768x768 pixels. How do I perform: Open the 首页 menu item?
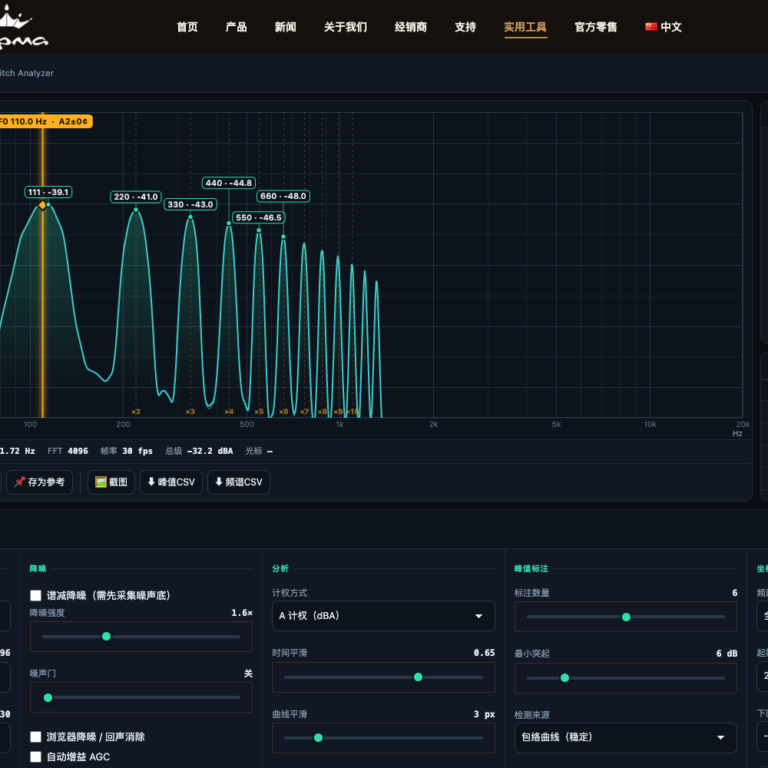point(187,27)
